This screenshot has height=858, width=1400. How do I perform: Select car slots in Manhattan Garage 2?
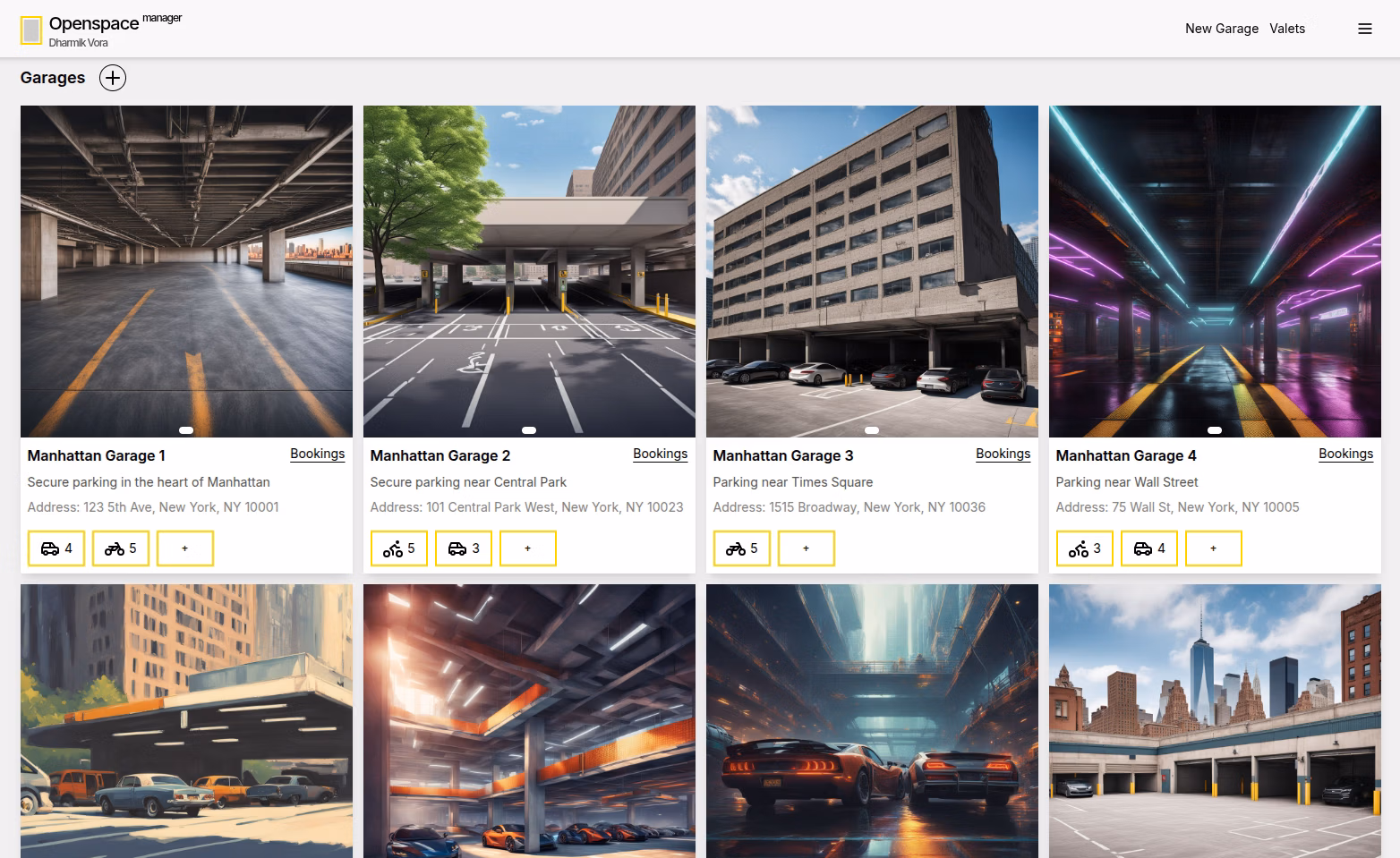coord(464,548)
